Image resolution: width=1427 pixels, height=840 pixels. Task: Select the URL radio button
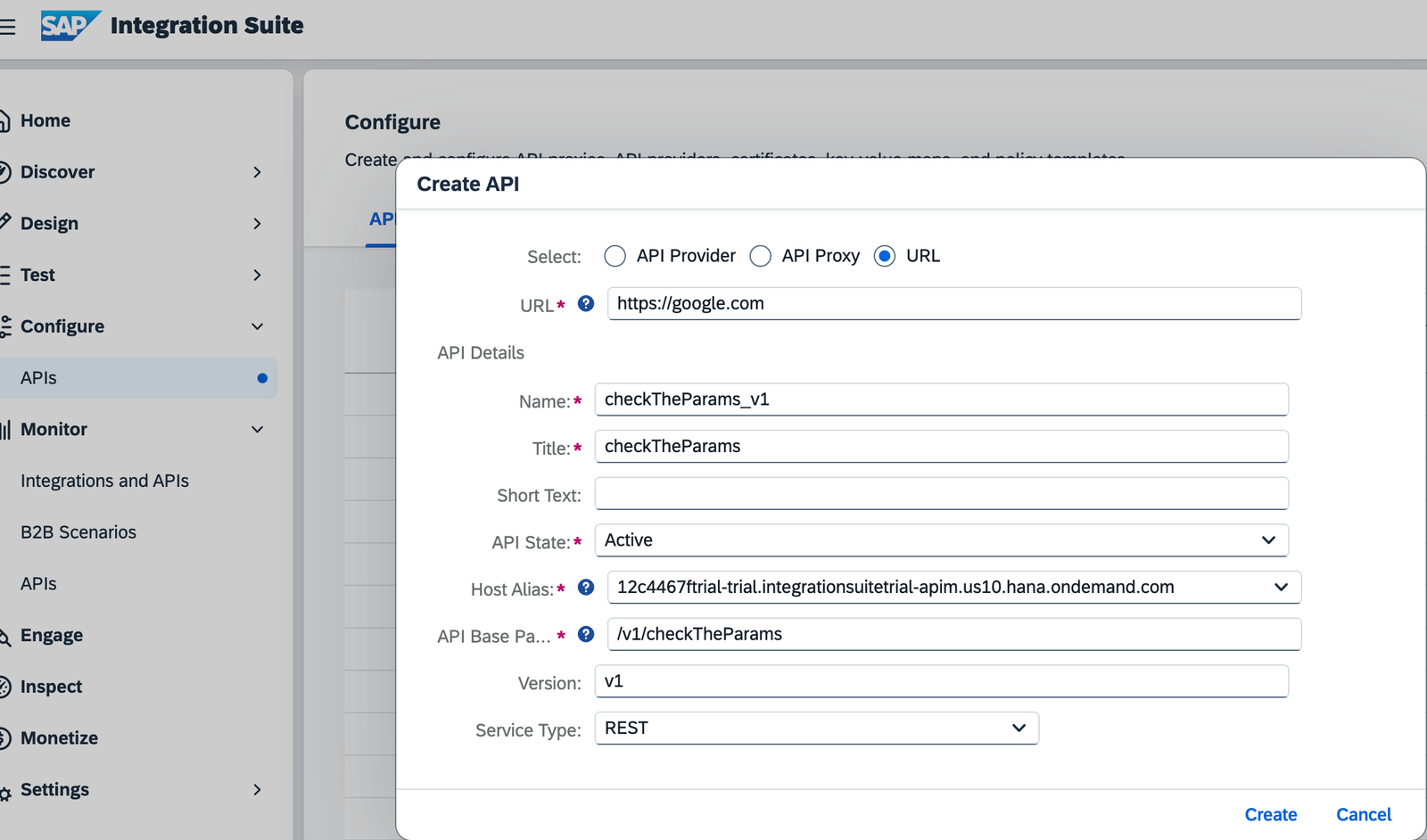884,256
